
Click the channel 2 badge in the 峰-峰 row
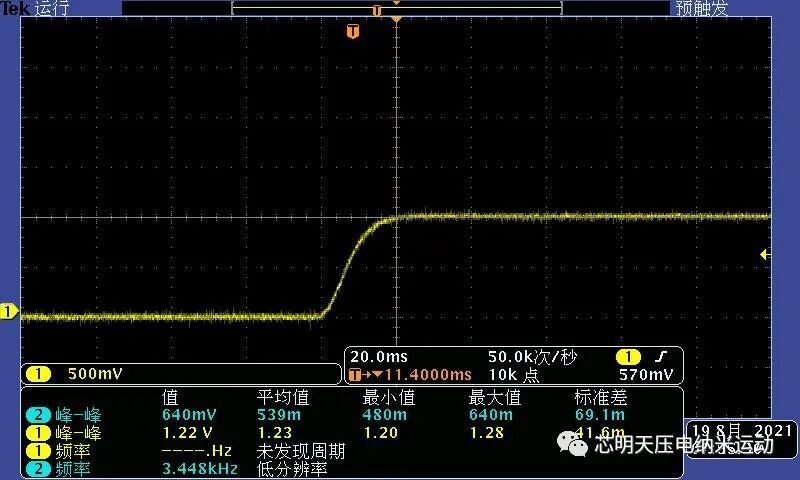coord(38,415)
